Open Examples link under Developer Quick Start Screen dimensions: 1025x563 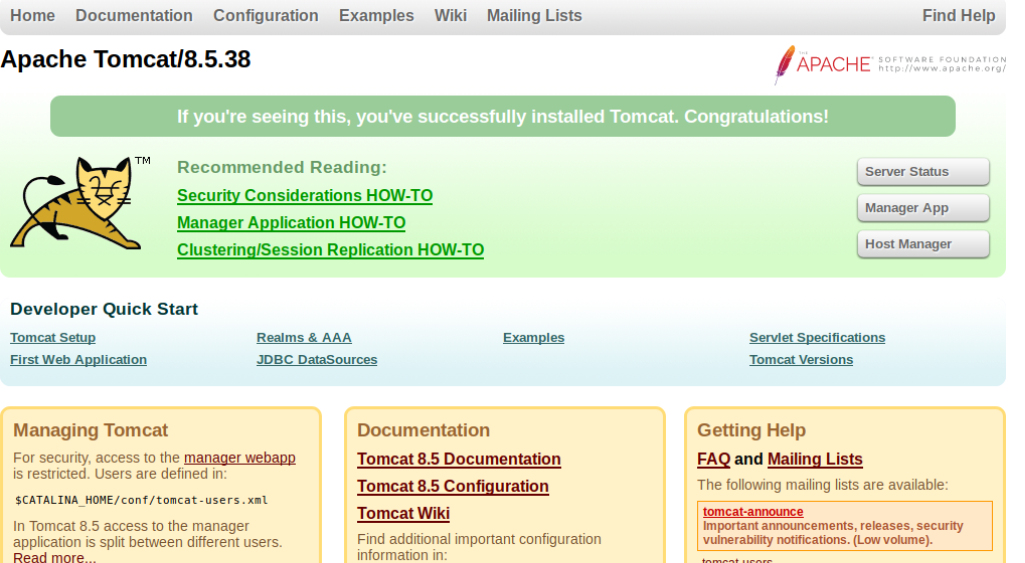click(x=533, y=337)
